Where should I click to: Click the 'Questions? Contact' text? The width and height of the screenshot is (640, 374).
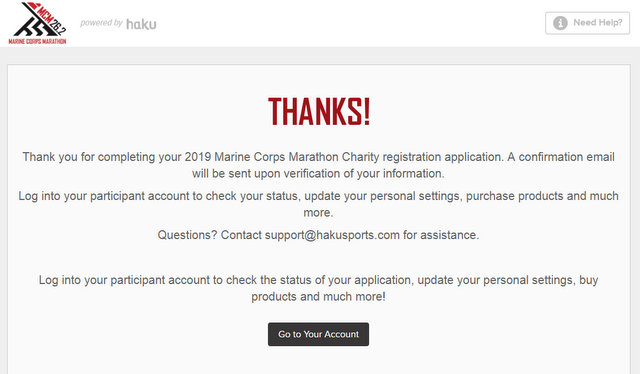(209, 235)
